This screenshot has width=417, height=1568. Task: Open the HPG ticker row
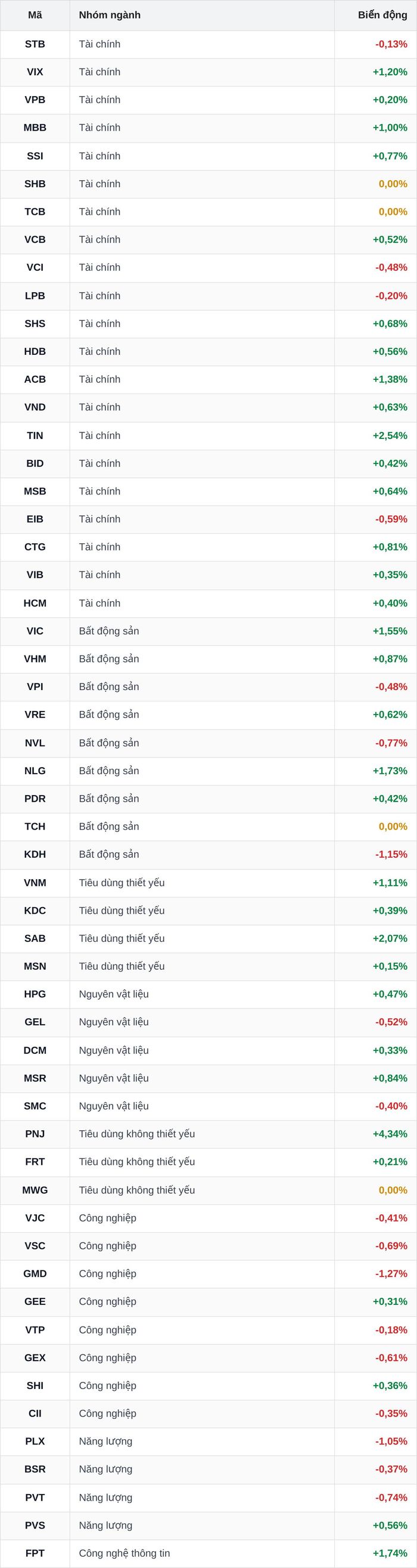[x=208, y=995]
